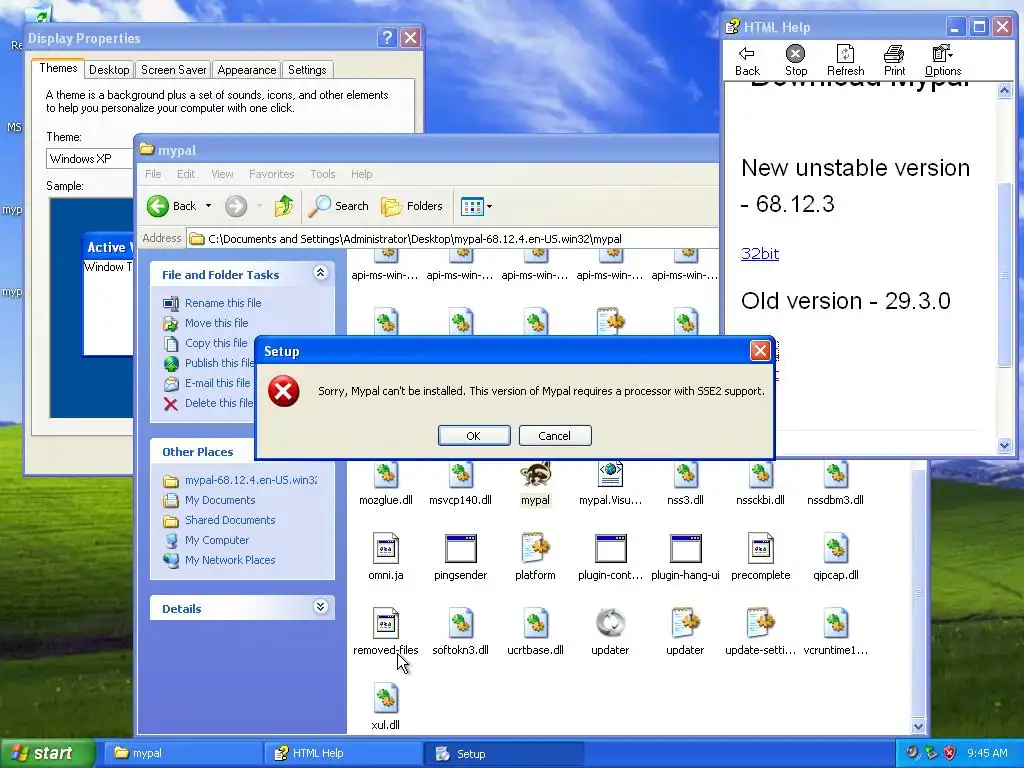Switch to Appearance tab in Display Properties
This screenshot has width=1024, height=768.
[x=246, y=70]
